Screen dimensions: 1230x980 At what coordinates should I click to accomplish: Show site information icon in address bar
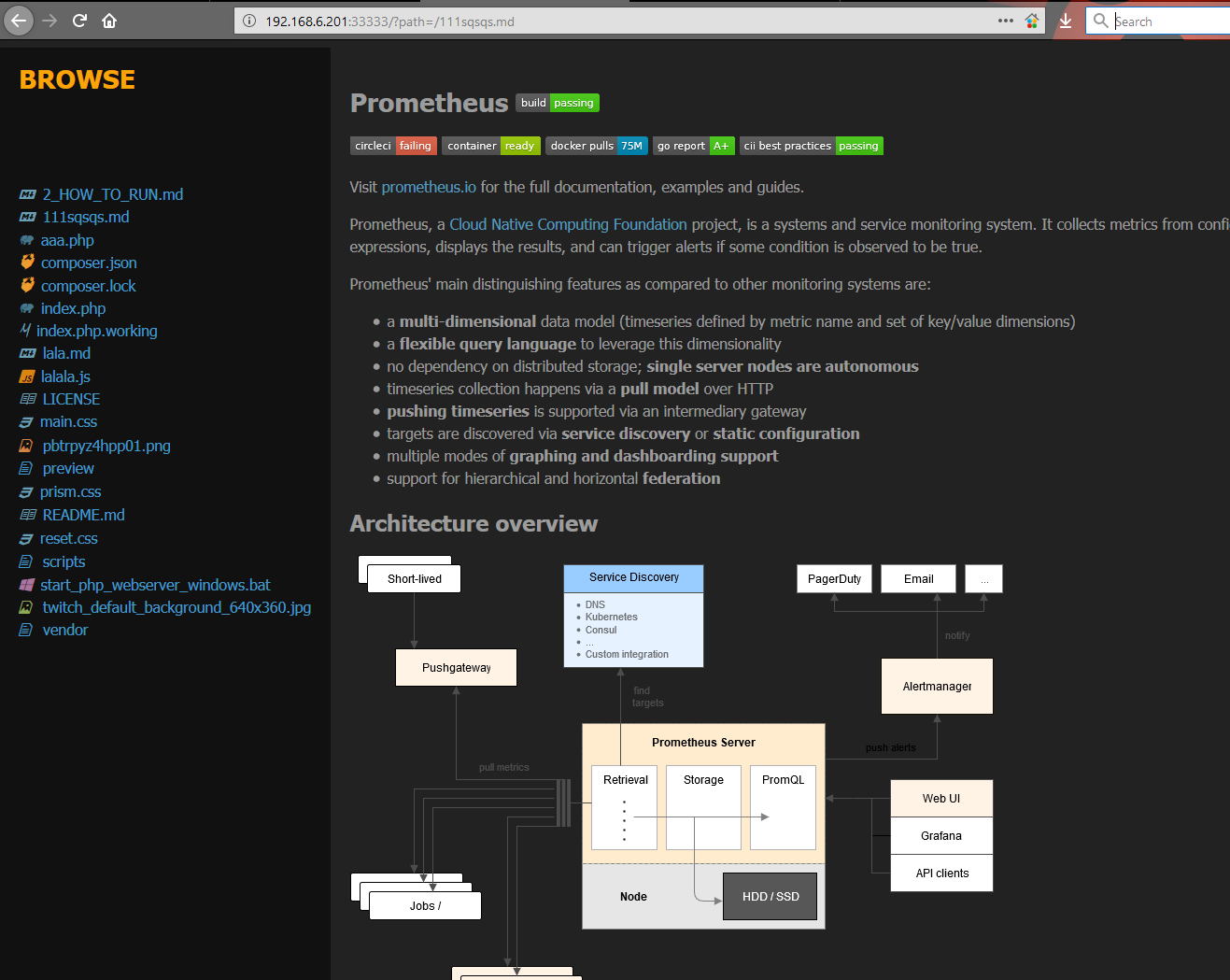249,21
